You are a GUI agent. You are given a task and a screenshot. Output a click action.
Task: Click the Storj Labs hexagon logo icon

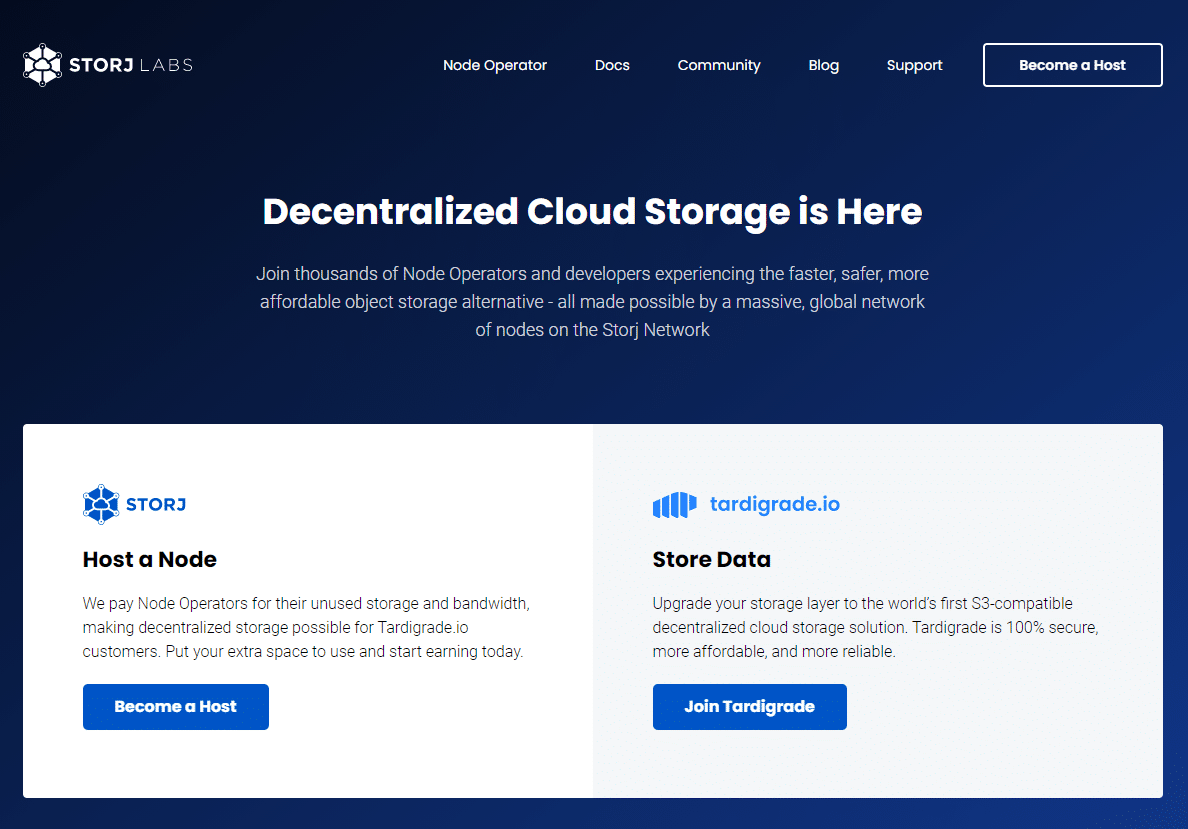click(x=43, y=65)
